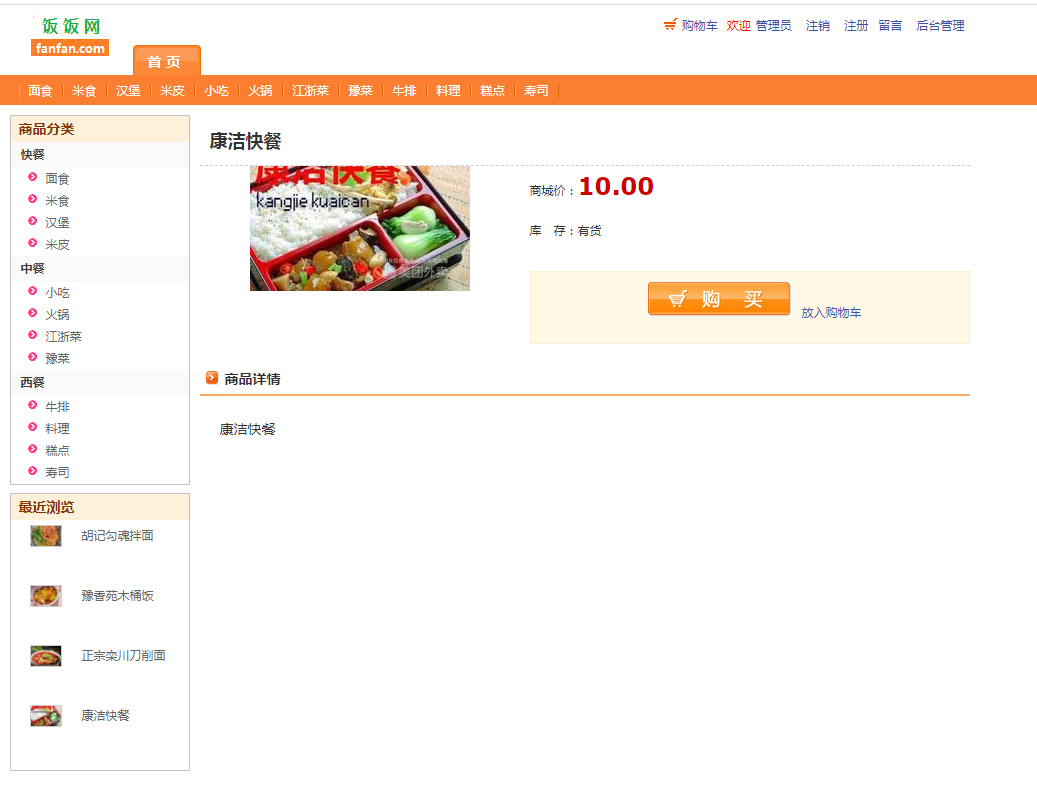Screen dimensions: 1037x789
Task: Click pink bullet icon next to 汉堡
Action: pos(32,221)
